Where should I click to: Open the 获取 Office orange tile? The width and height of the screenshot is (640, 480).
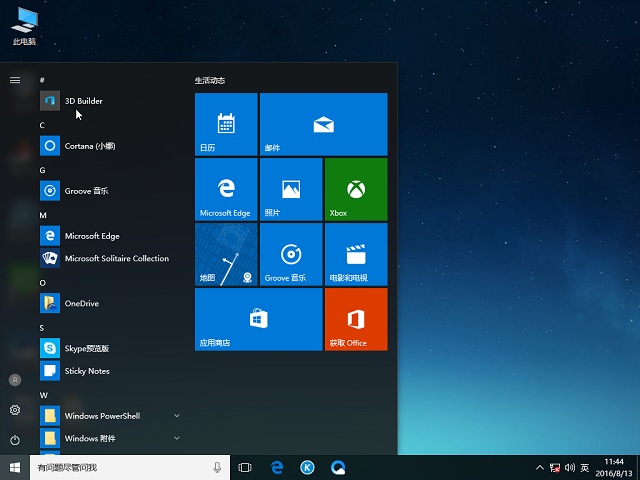coord(355,319)
